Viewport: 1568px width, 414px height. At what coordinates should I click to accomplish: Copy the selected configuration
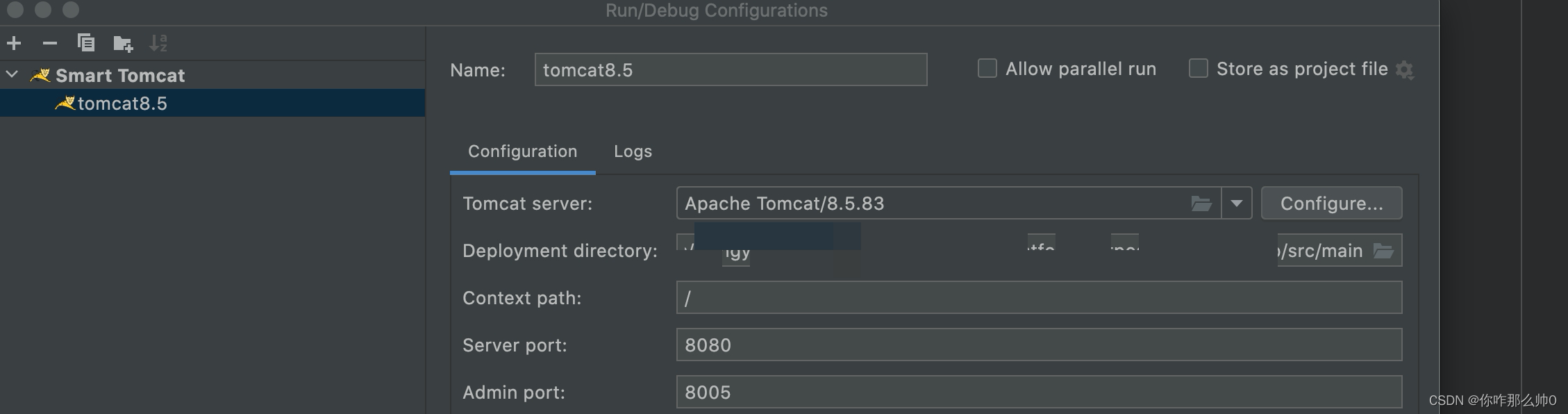tap(86, 43)
